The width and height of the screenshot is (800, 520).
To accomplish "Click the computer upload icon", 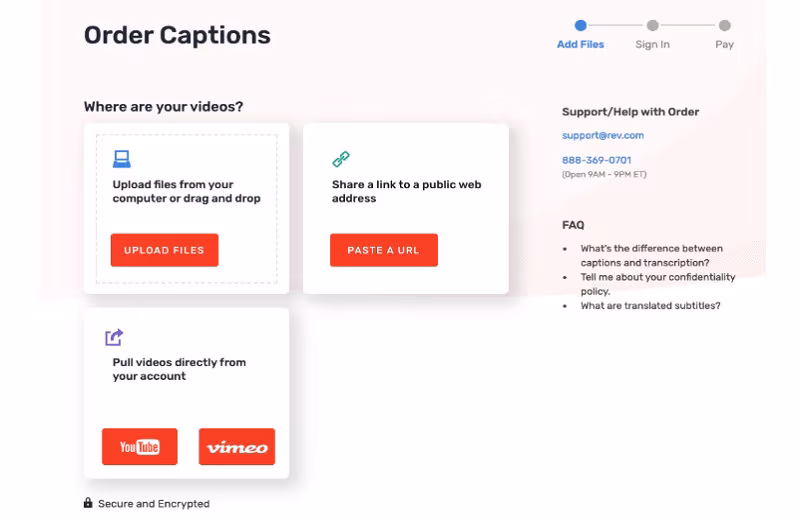I will (x=122, y=159).
